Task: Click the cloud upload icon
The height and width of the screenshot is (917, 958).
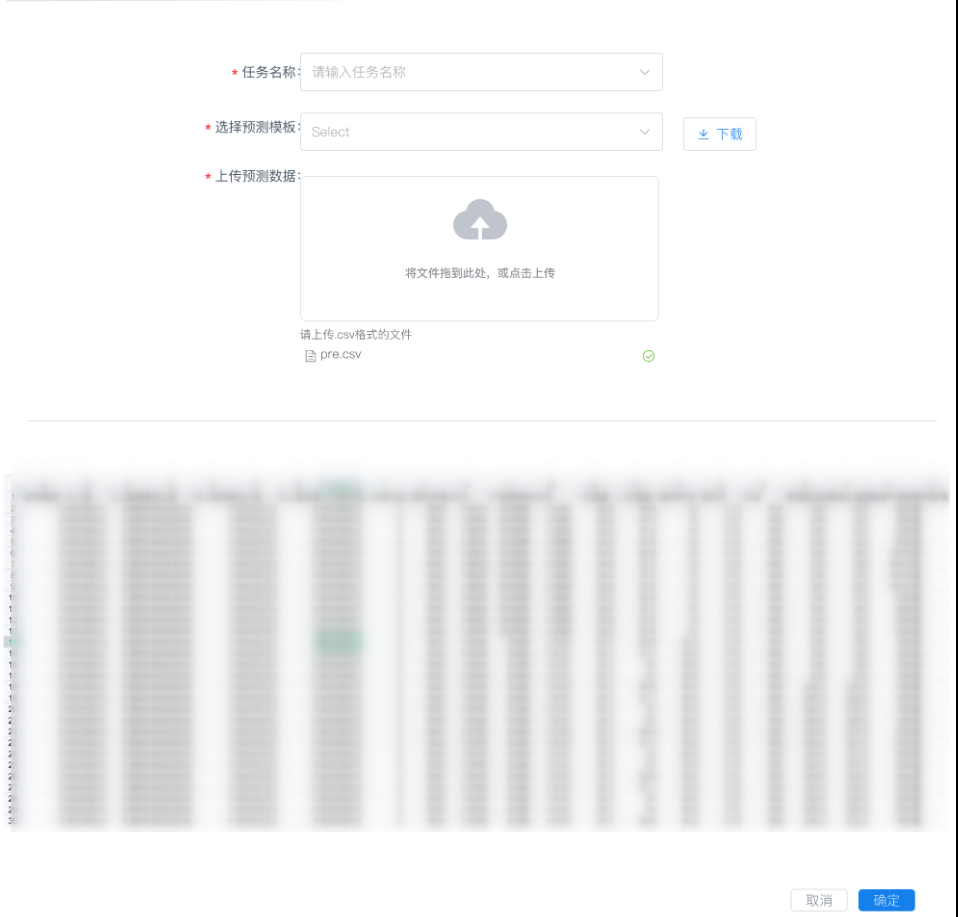Action: (480, 221)
